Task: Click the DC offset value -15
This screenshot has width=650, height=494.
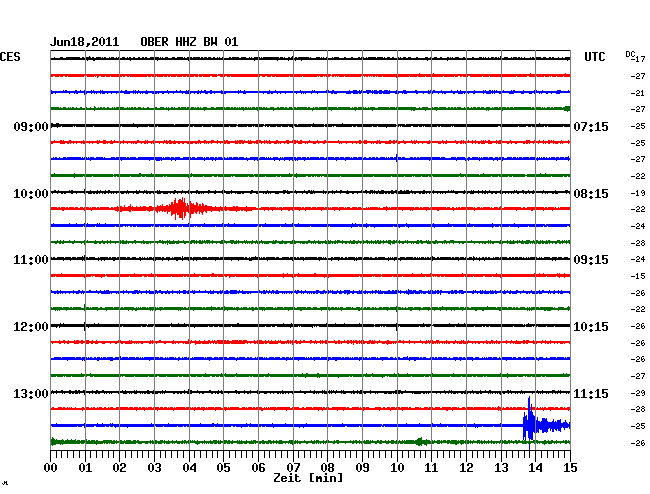Action: pos(638,276)
